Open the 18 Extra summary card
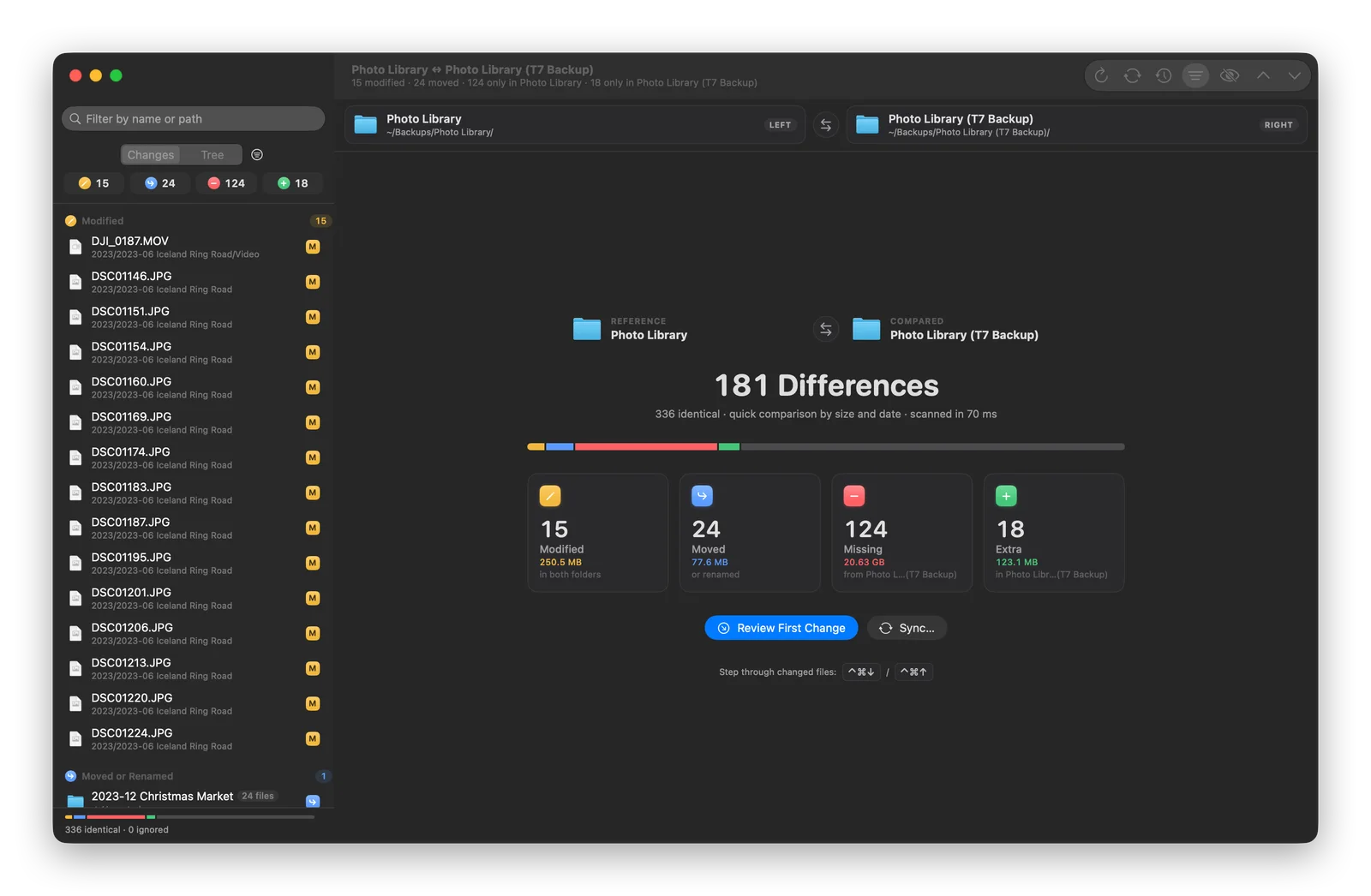 (x=1054, y=533)
